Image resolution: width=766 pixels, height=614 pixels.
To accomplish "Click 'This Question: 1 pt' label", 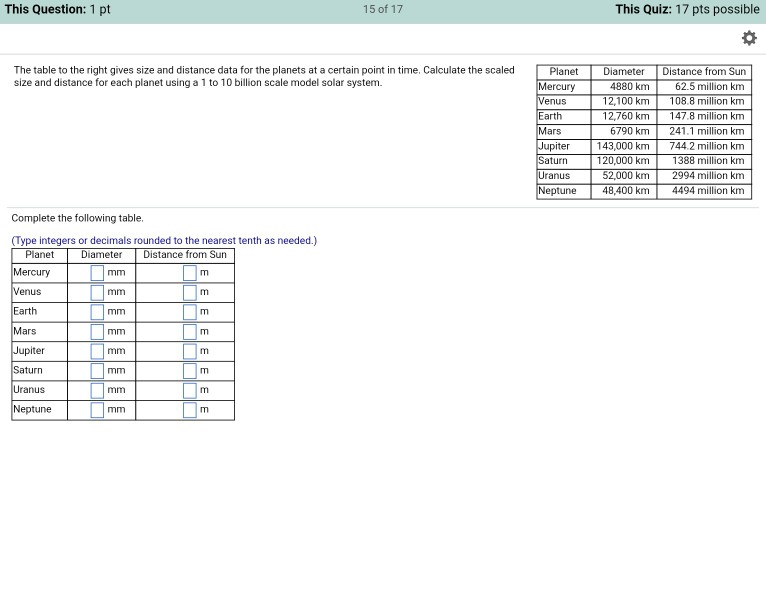I will click(x=58, y=9).
